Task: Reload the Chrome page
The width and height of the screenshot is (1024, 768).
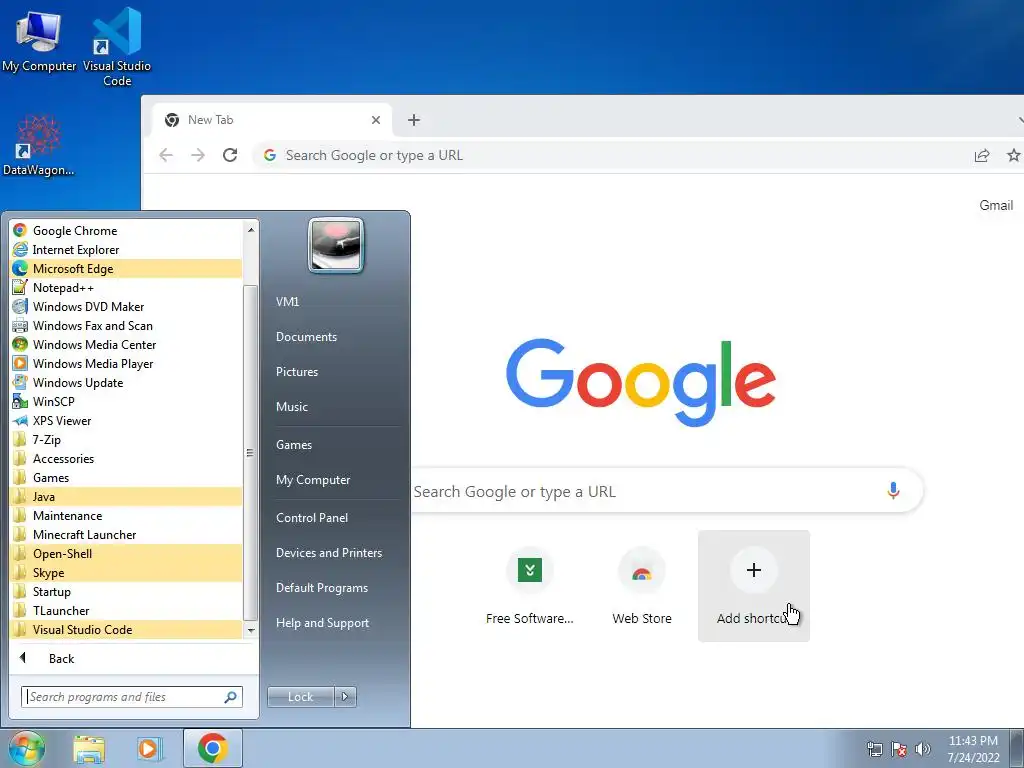Action: [230, 155]
